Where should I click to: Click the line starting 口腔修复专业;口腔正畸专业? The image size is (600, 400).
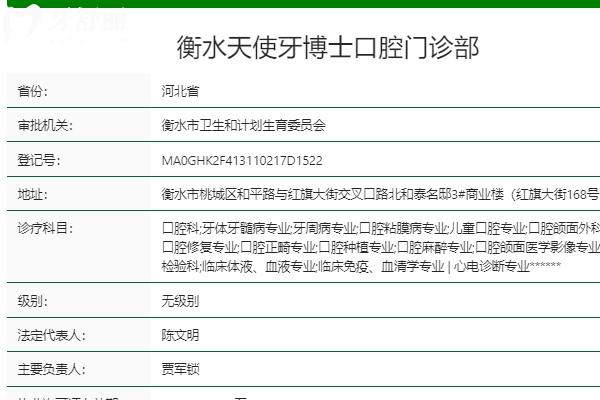pos(381,247)
